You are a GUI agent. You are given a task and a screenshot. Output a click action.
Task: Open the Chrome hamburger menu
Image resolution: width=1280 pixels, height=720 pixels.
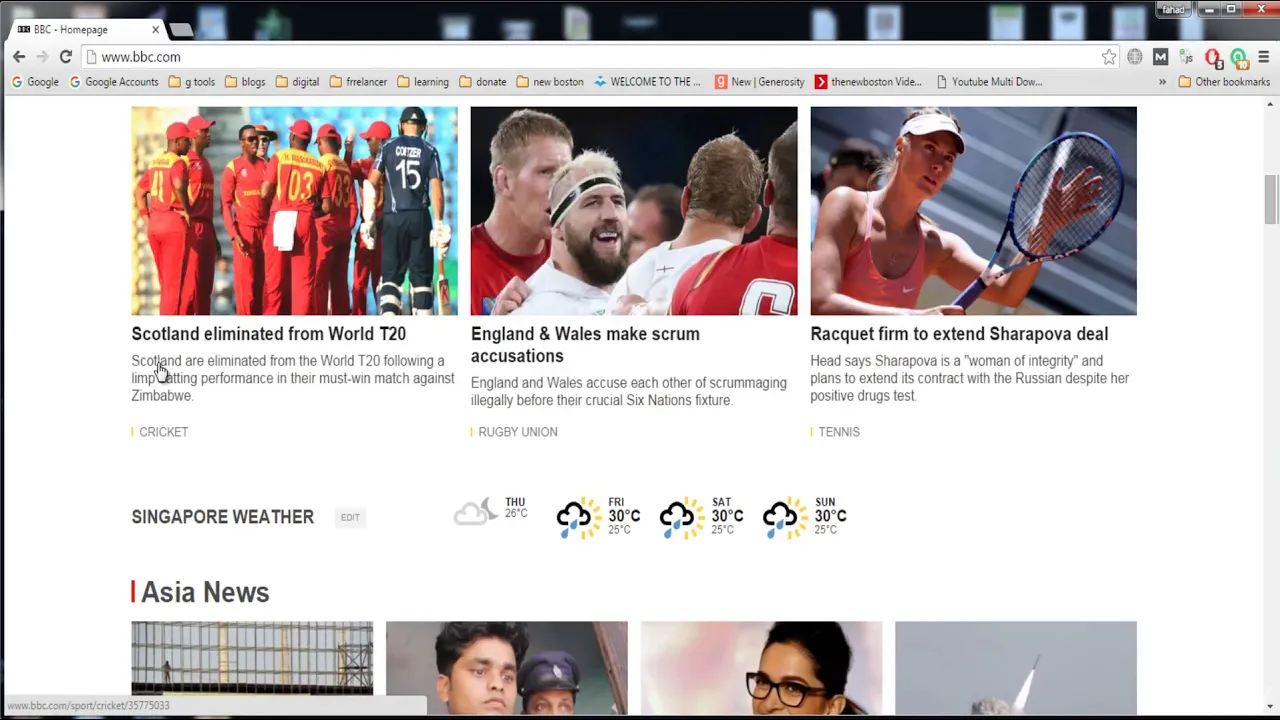(1264, 57)
